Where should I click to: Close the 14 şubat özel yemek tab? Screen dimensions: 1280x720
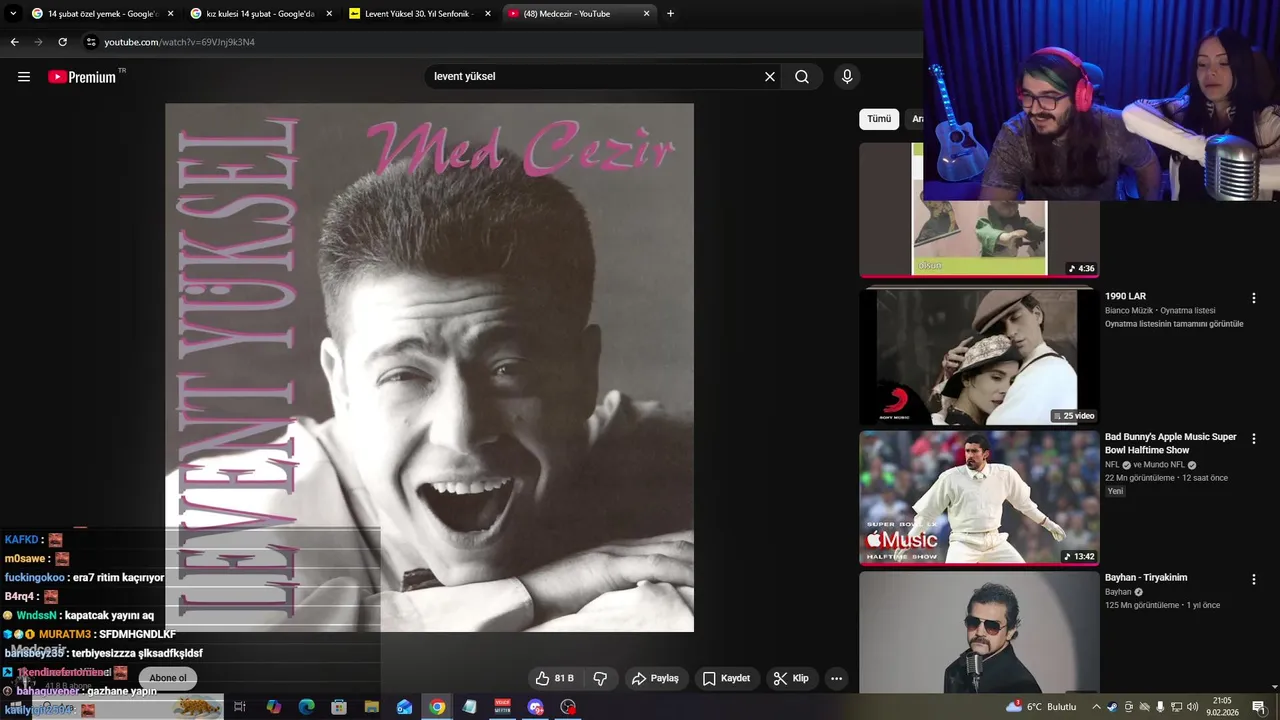pyautogui.click(x=170, y=14)
